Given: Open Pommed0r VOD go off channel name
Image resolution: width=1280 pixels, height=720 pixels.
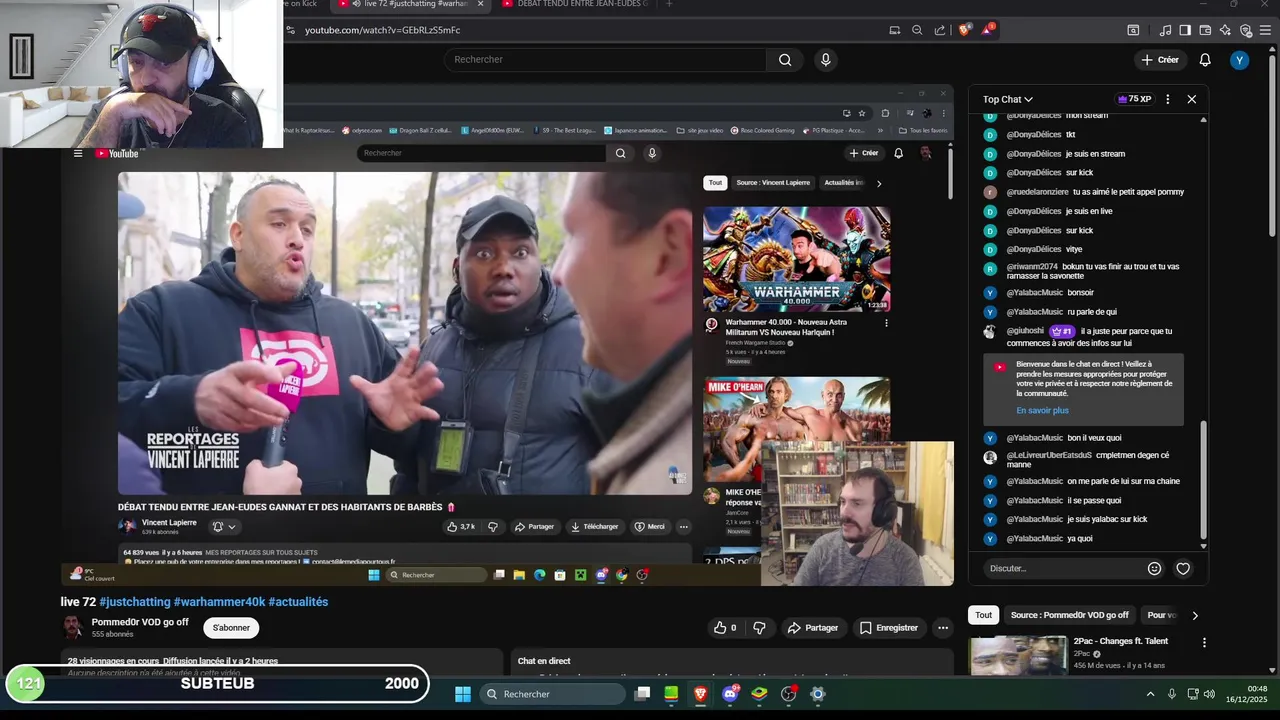Looking at the screenshot, I should click(x=140, y=622).
